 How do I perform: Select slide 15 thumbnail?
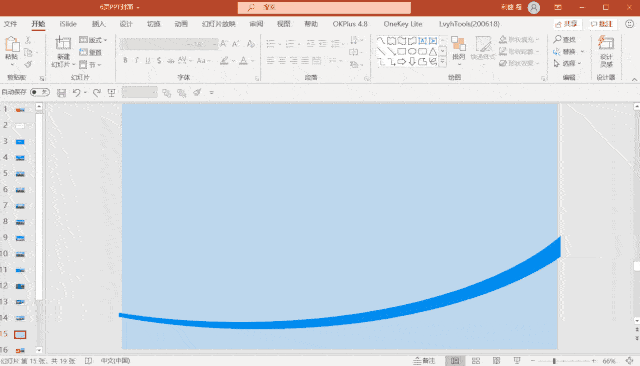coord(20,335)
